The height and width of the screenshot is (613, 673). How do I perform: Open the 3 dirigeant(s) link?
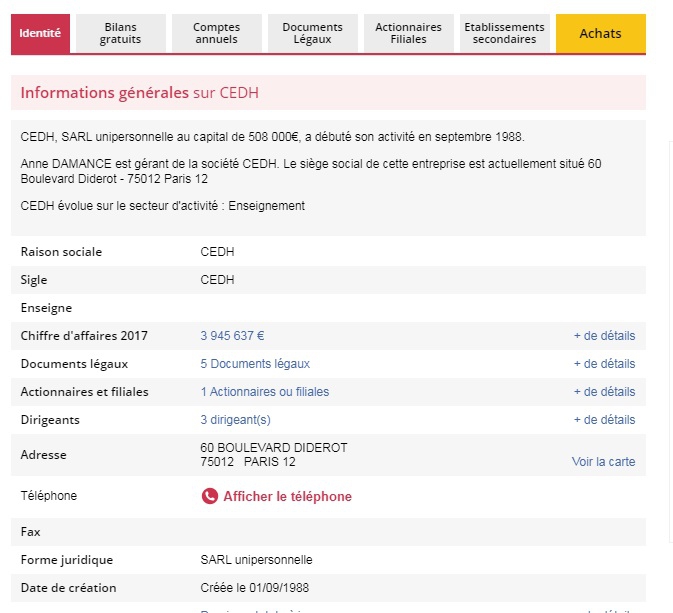click(x=236, y=419)
